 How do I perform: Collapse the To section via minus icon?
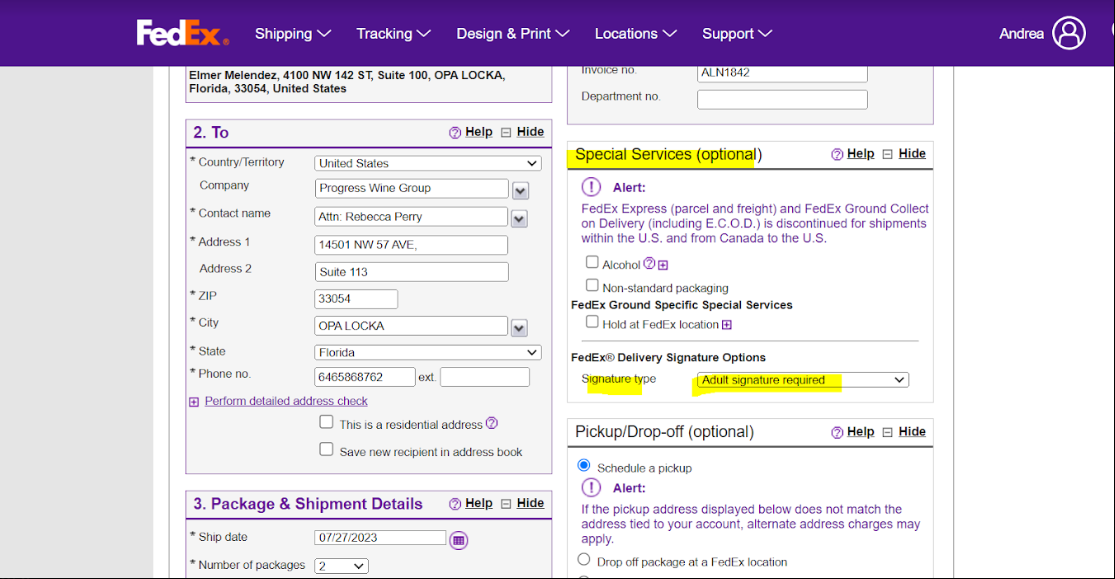tap(506, 132)
